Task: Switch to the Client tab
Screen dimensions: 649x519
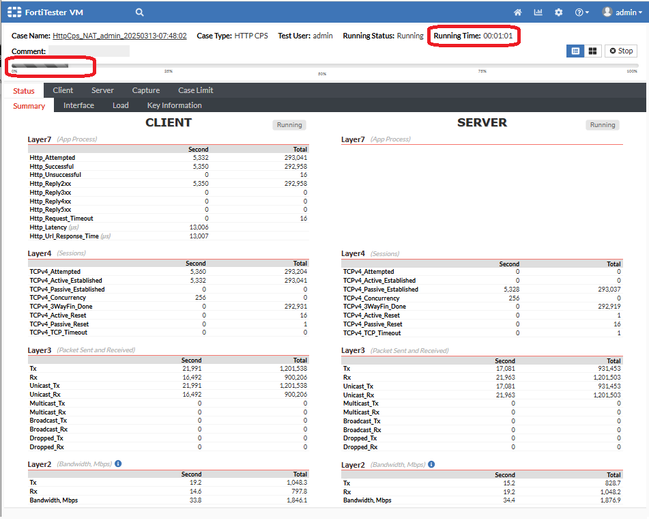Action: point(63,90)
